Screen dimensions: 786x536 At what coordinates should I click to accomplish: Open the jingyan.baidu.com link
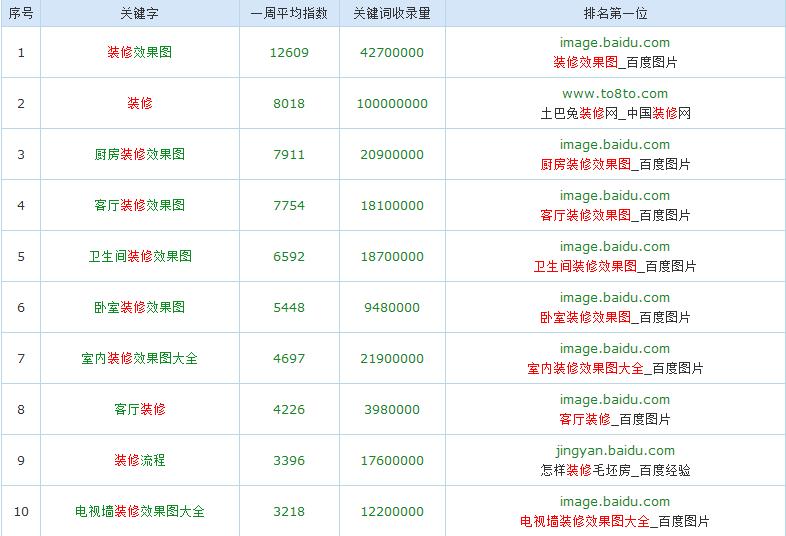pos(614,451)
